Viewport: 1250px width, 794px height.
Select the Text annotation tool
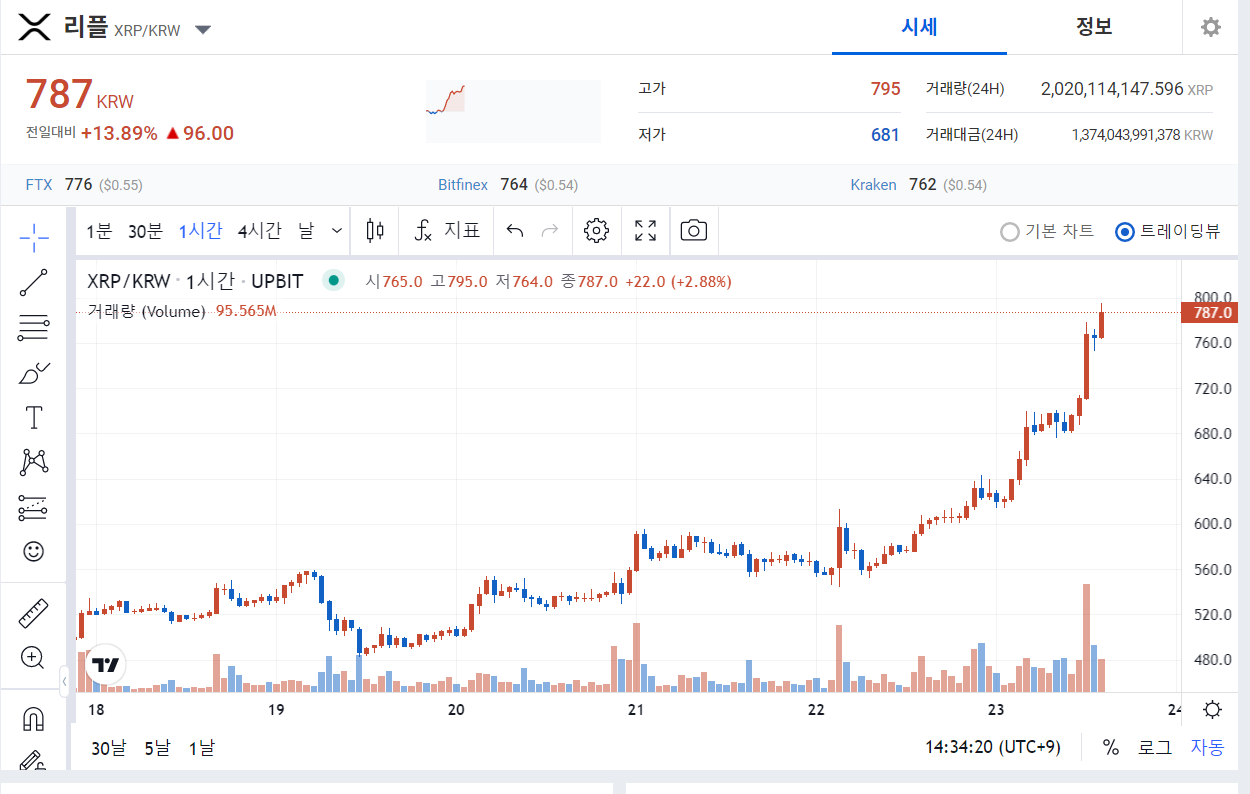(x=34, y=417)
